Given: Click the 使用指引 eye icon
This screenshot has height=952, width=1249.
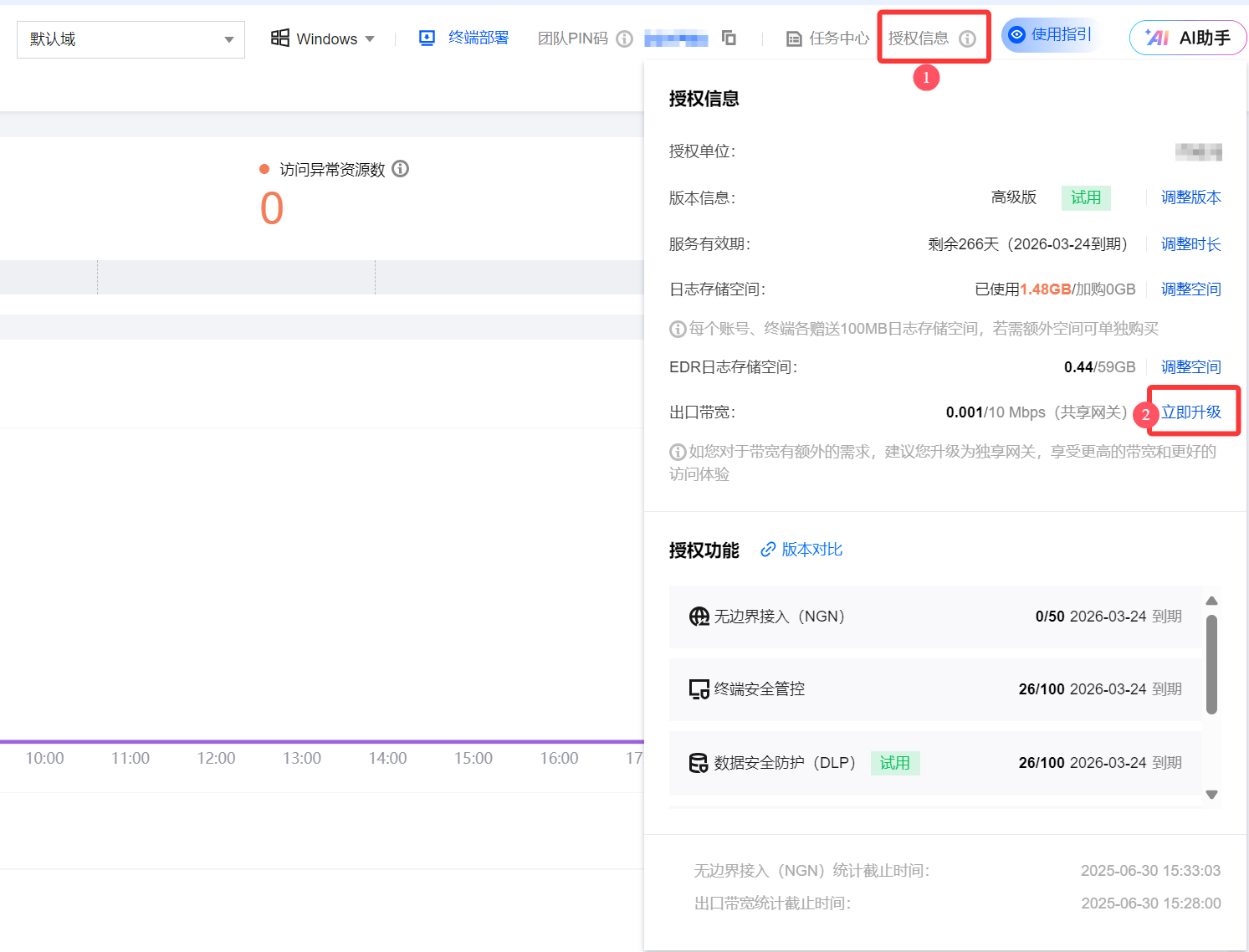Looking at the screenshot, I should [1017, 34].
